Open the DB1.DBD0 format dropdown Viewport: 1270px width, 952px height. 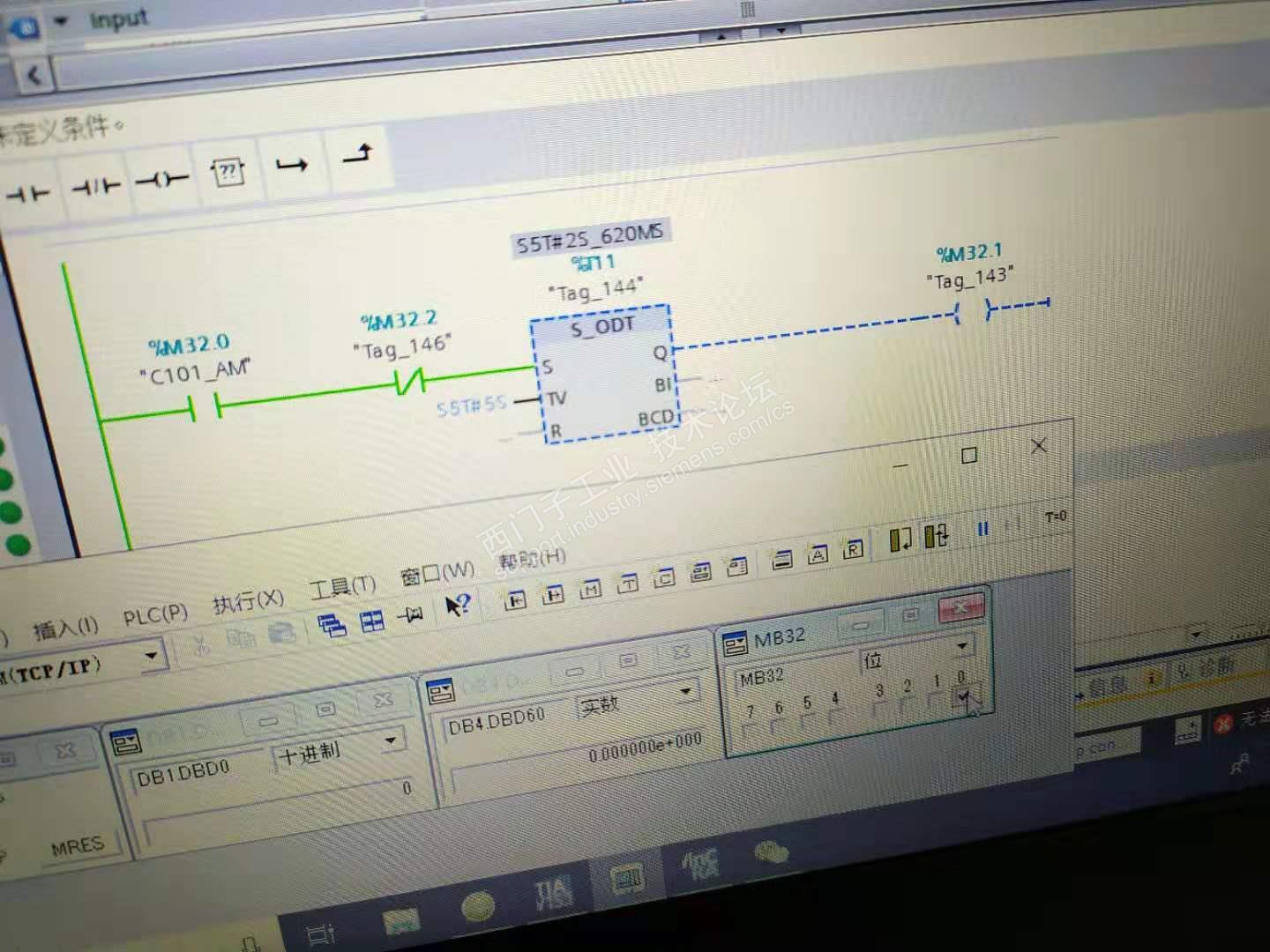[390, 741]
